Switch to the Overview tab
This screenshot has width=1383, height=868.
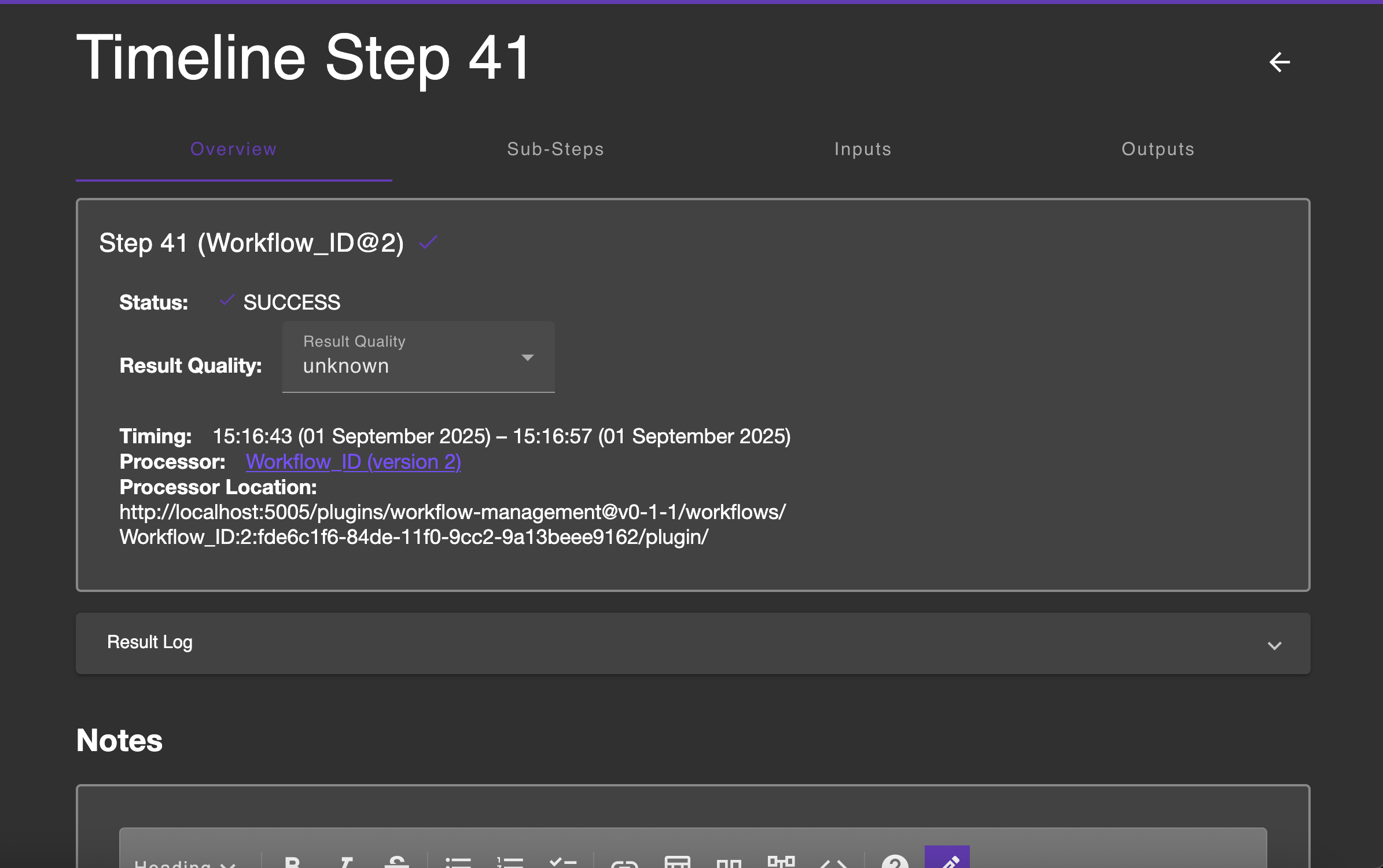[x=234, y=149]
